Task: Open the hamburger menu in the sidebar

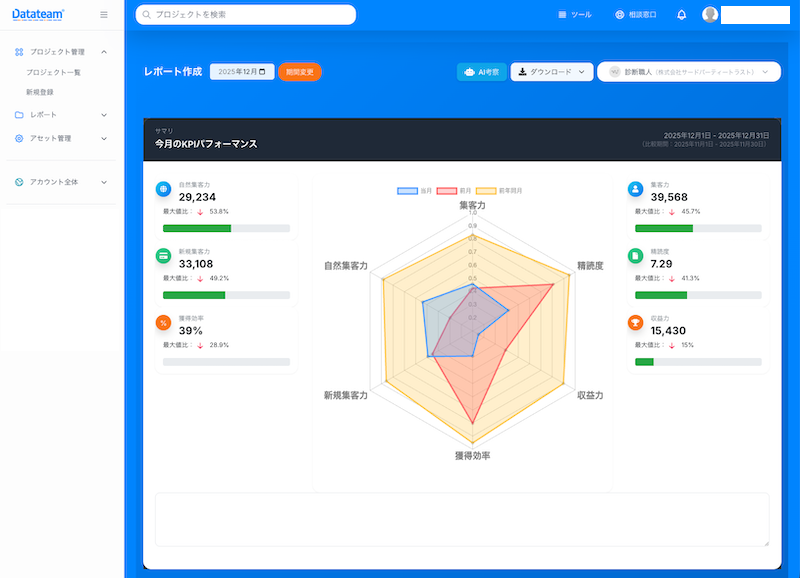Action: (104, 15)
